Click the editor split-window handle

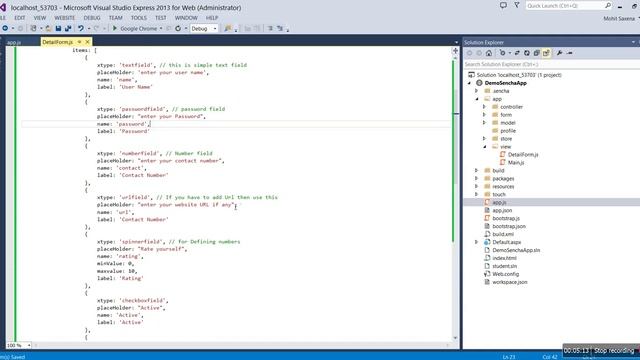(455, 51)
